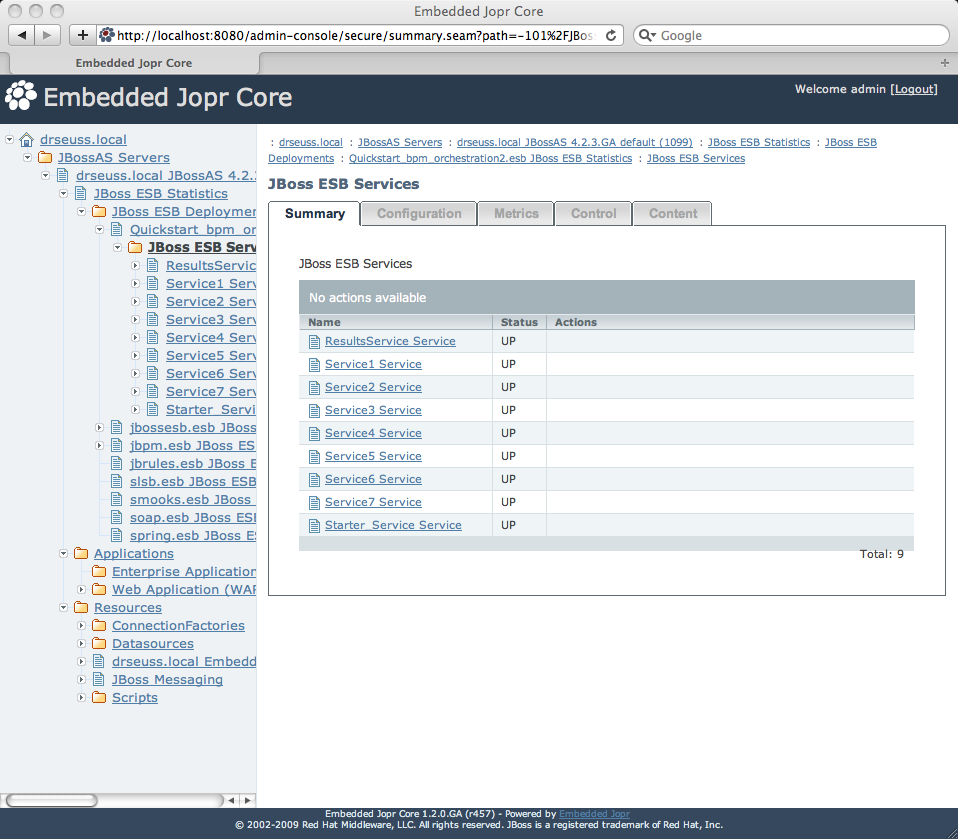The image size is (958, 839).
Task: Expand the Datasources tree node
Action: point(81,643)
